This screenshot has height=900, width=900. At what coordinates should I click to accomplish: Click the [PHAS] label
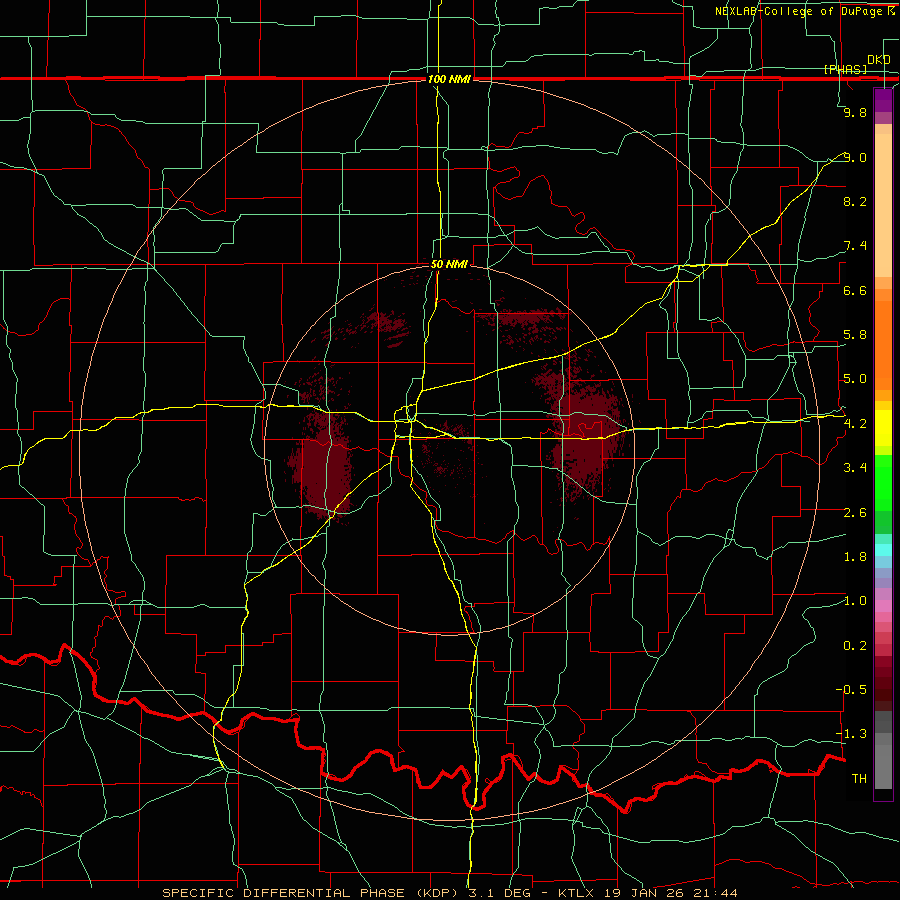point(845,69)
